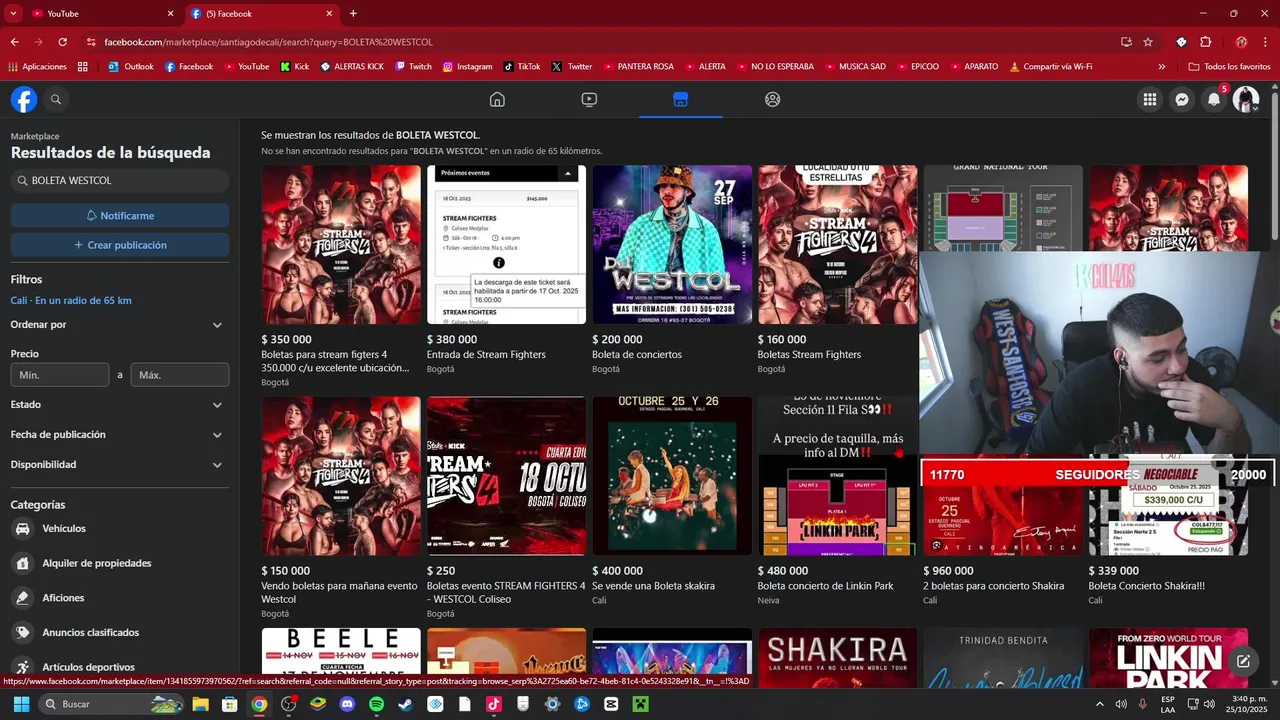
Task: Open Messenger chats icon
Action: pos(1182,99)
